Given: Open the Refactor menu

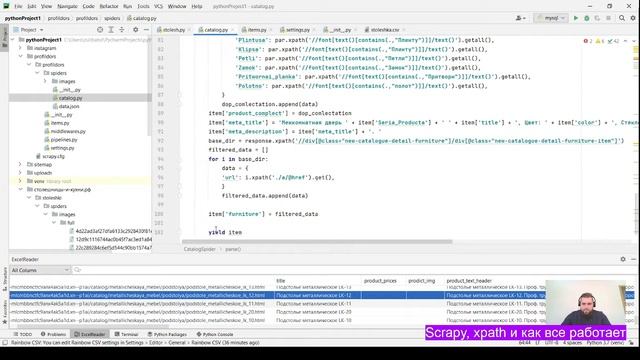Looking at the screenshot, I should [109, 7].
